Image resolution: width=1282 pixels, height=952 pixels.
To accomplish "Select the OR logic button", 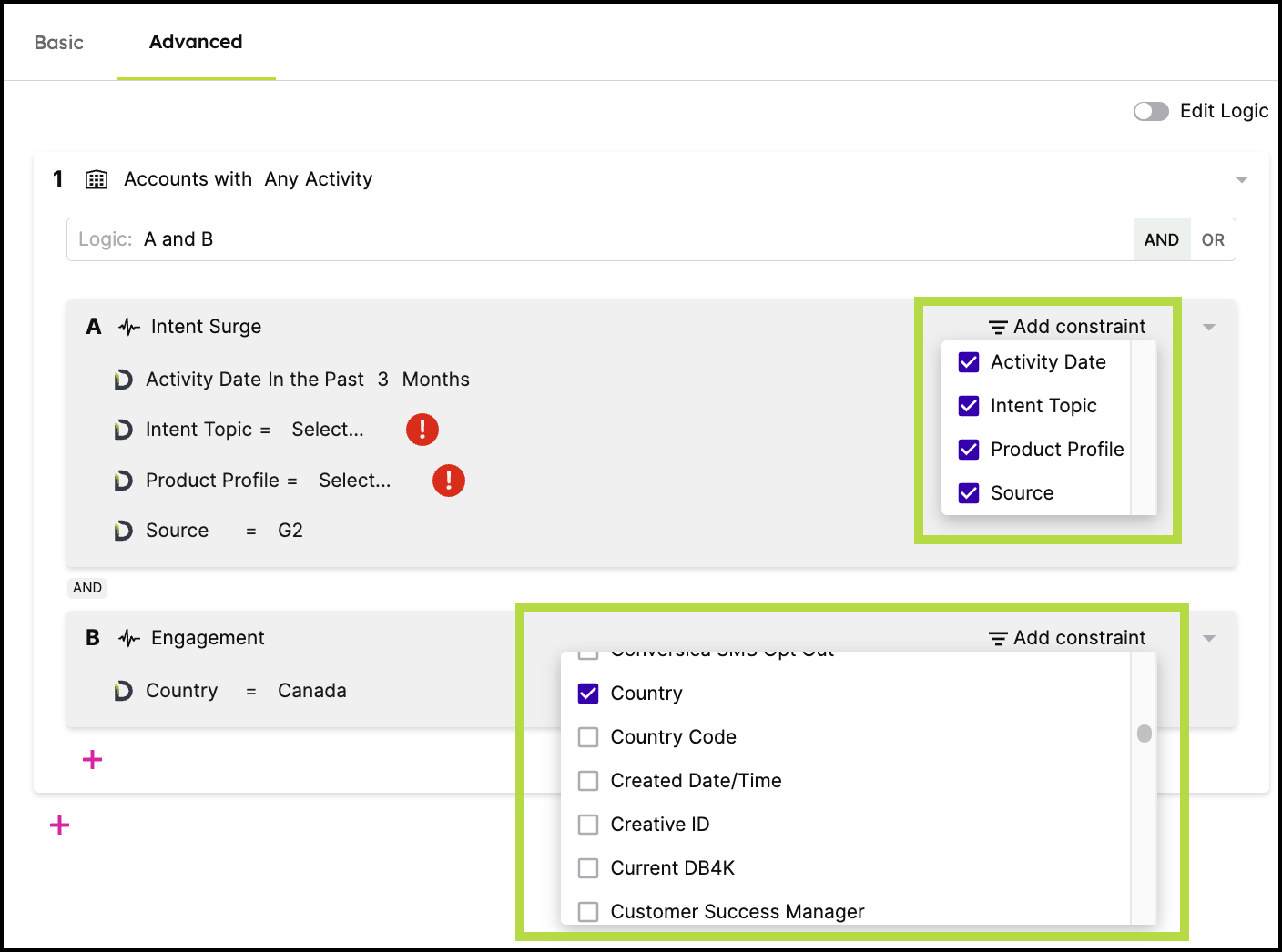I will pyautogui.click(x=1213, y=239).
